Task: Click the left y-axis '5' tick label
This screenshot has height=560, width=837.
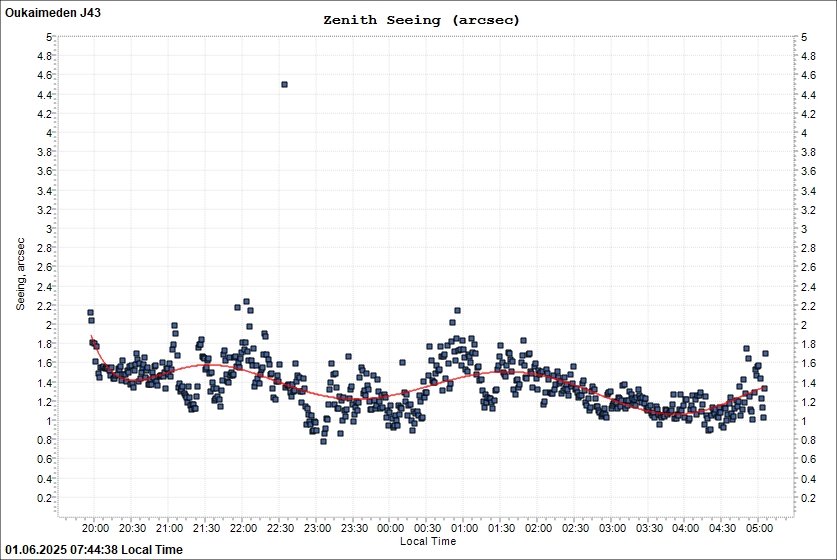Action: [x=49, y=37]
